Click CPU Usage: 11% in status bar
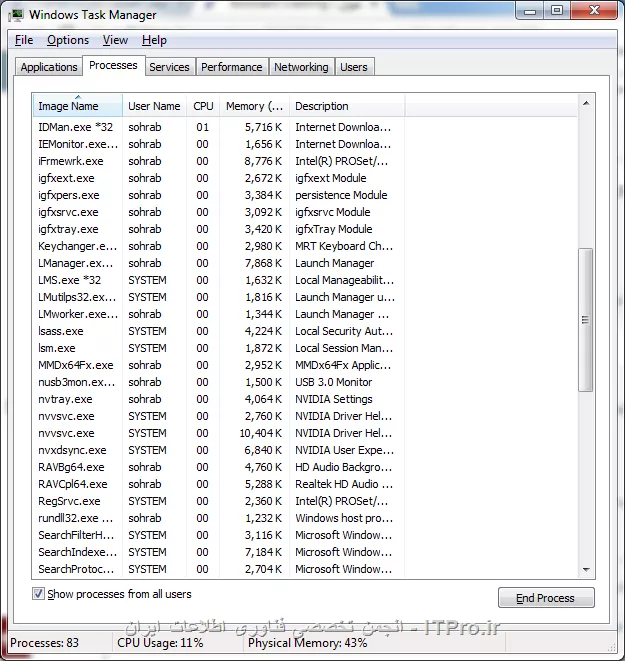This screenshot has height=661, width=625. click(160, 643)
